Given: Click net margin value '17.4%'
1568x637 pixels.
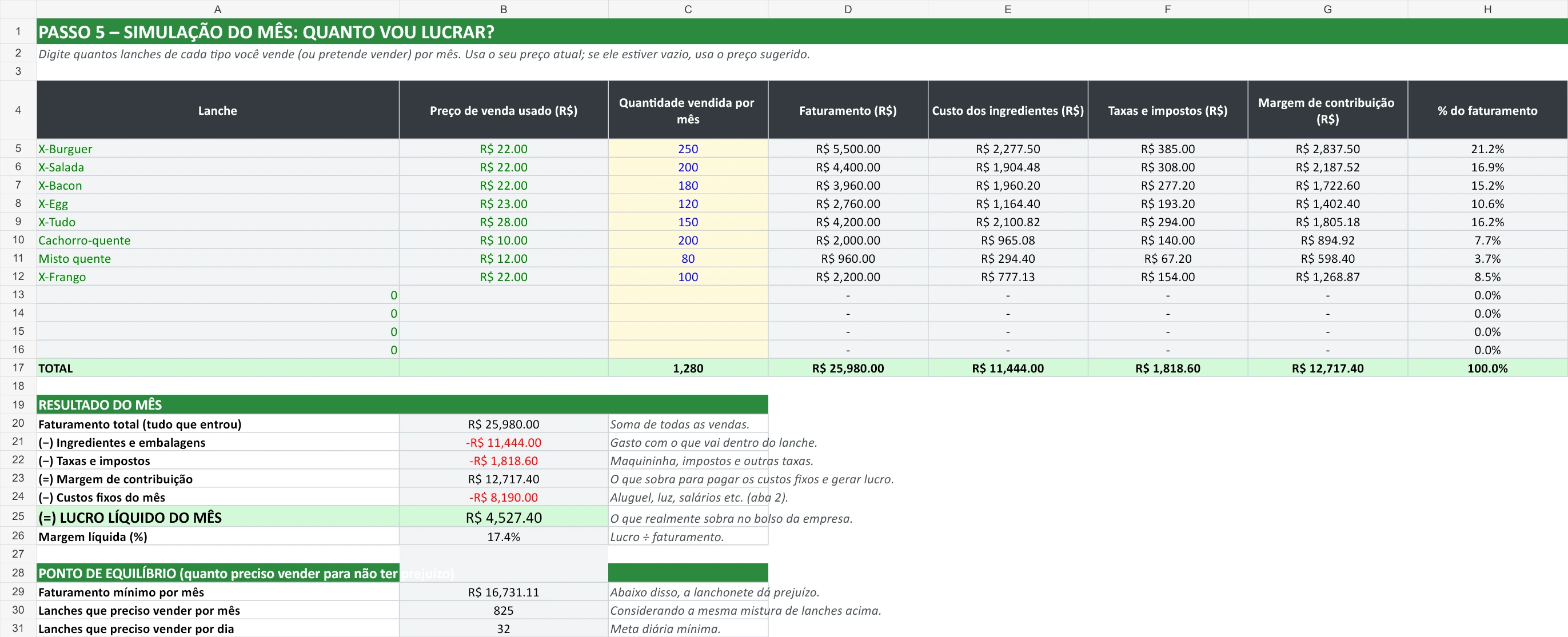Looking at the screenshot, I should 504,536.
